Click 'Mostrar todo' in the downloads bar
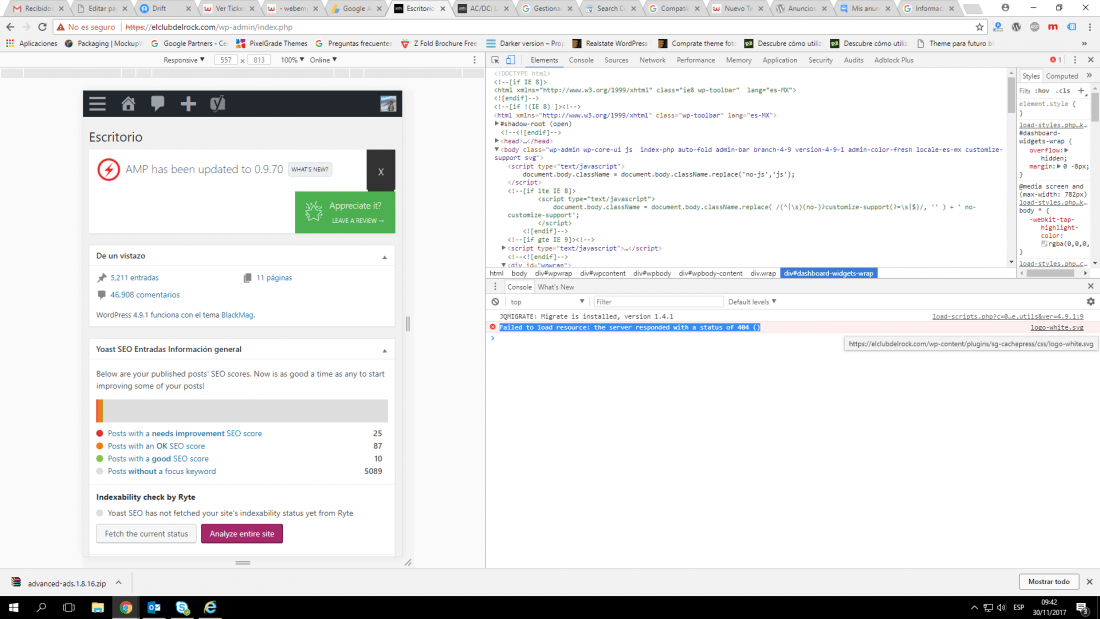This screenshot has height=619, width=1100. (x=1049, y=582)
